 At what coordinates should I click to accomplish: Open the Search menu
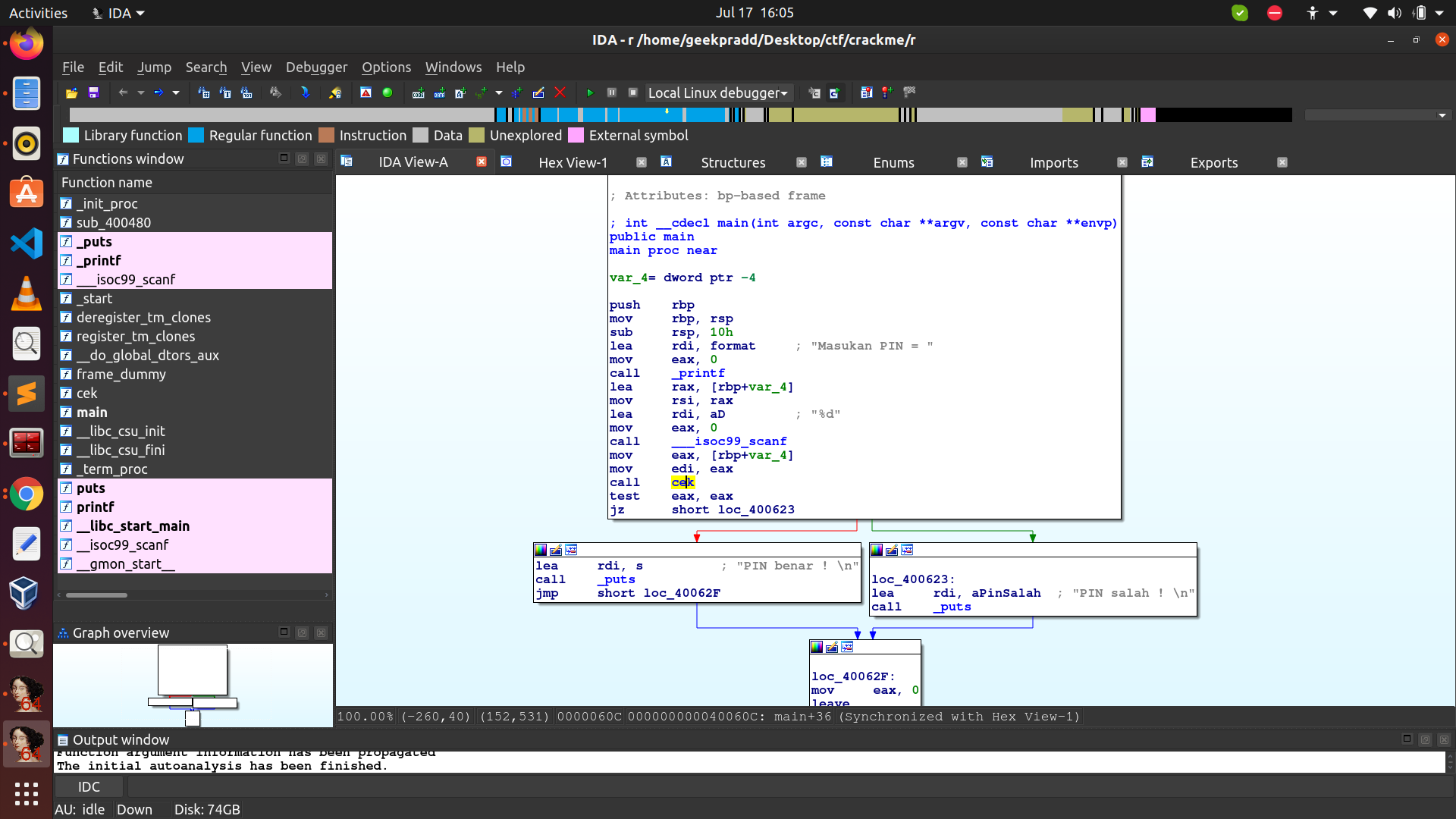pos(206,67)
